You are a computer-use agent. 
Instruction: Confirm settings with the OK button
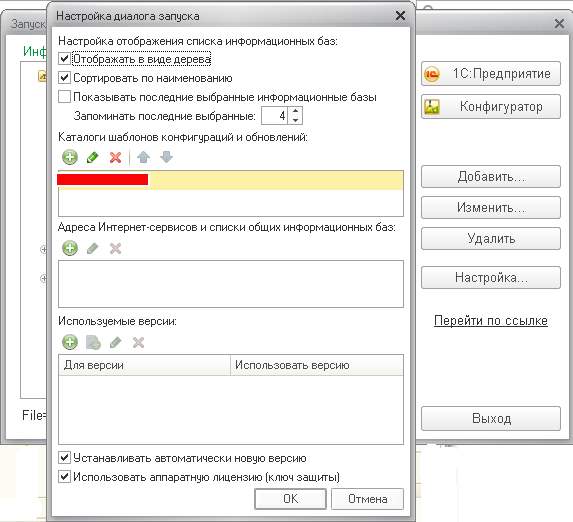(x=291, y=499)
